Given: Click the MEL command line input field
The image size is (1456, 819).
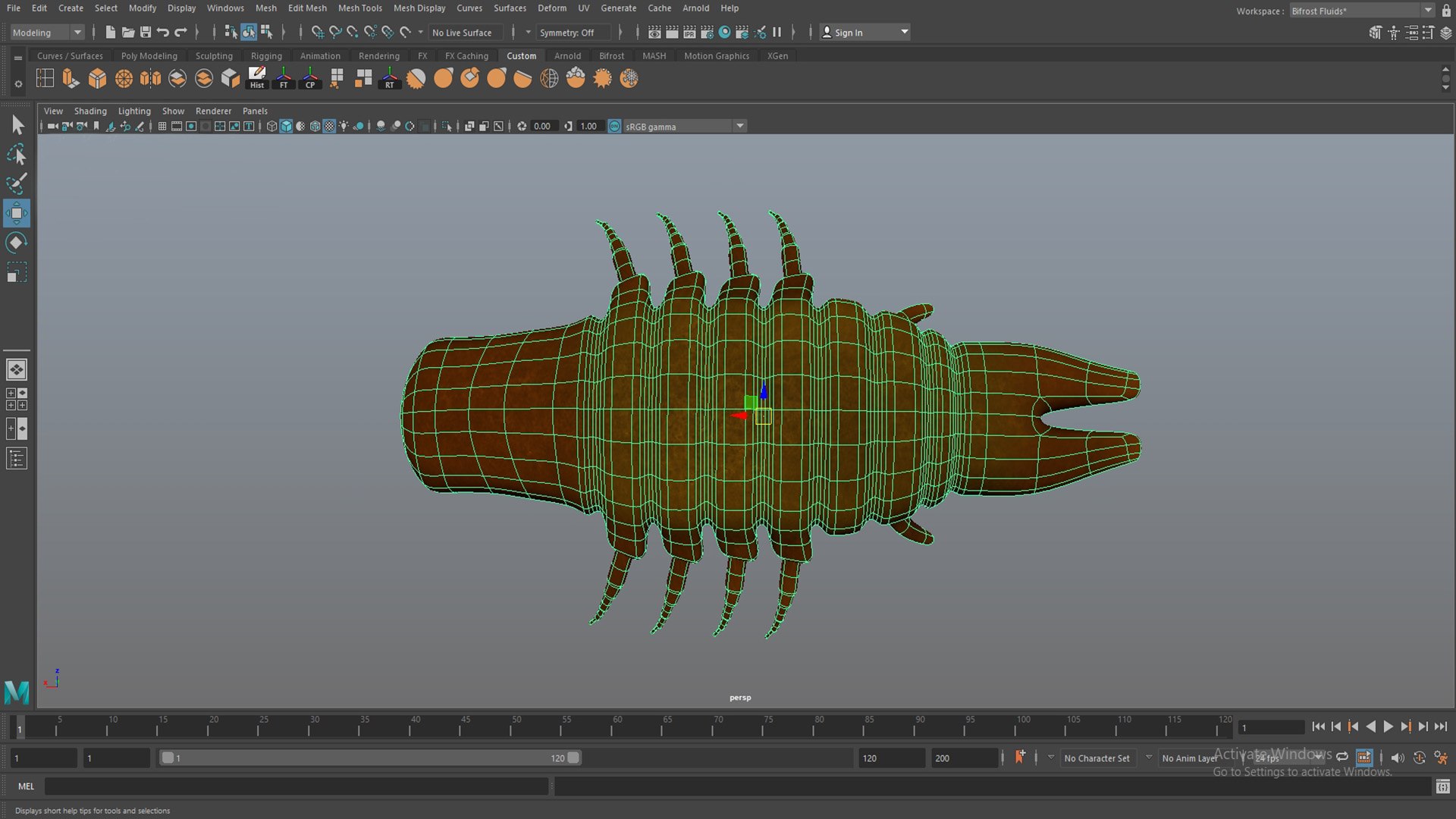Looking at the screenshot, I should tap(297, 786).
